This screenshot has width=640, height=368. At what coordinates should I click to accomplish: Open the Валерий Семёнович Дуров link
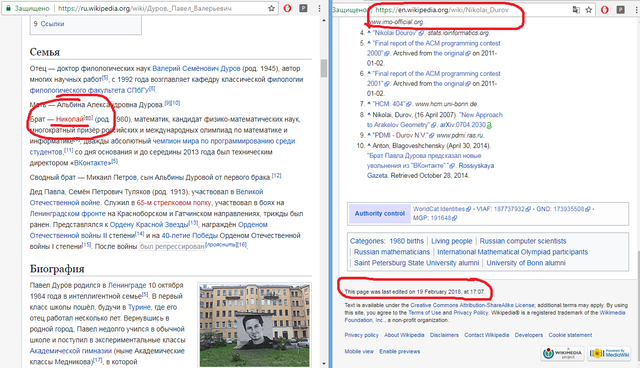[x=196, y=68]
